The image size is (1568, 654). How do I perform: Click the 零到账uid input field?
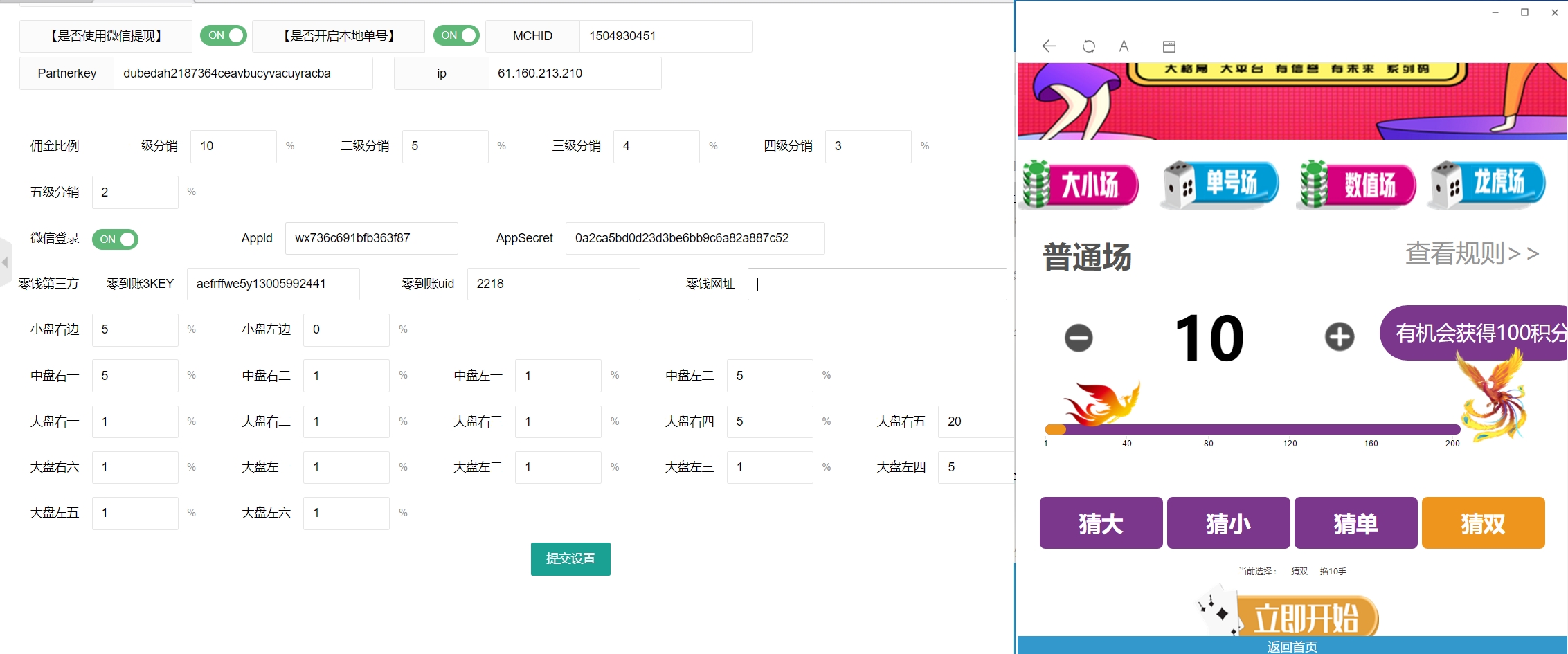click(x=553, y=284)
